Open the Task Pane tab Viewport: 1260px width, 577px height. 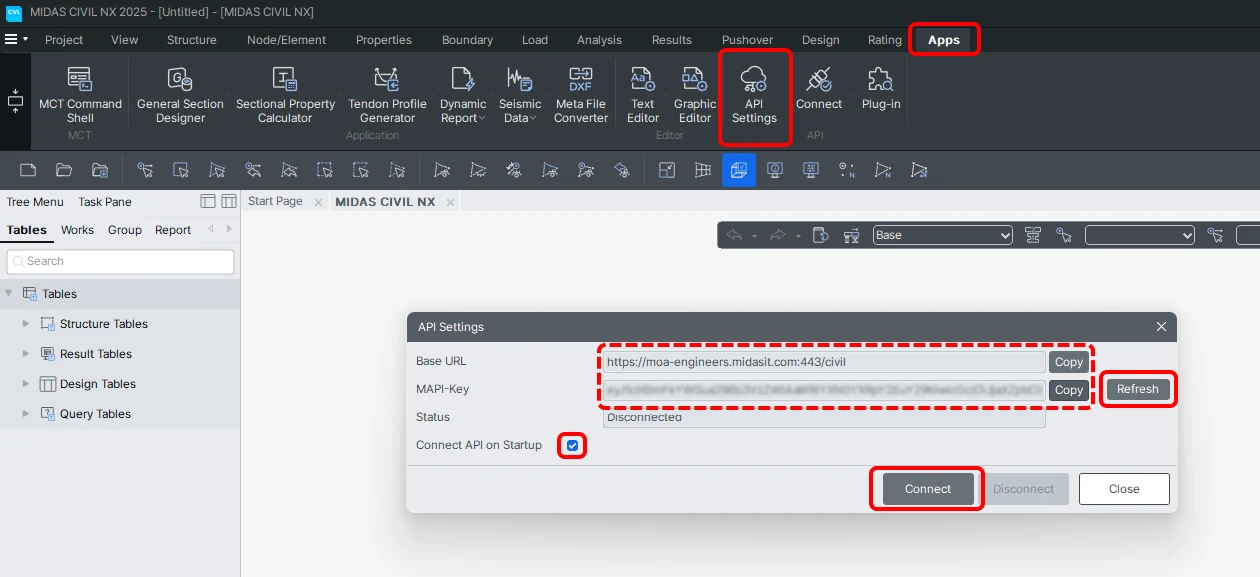[105, 201]
